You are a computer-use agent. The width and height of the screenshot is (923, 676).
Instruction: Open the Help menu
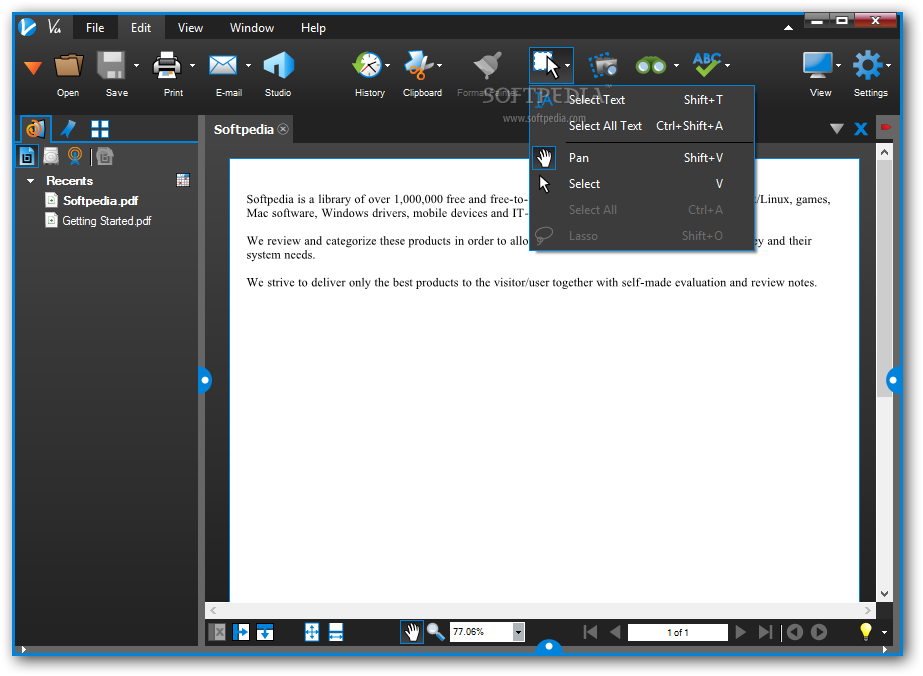pyautogui.click(x=313, y=28)
